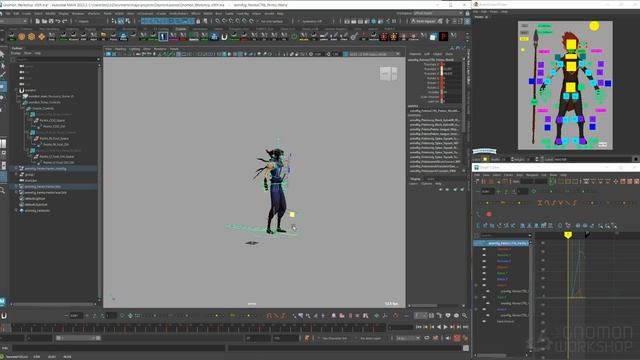Select Translate X channel in Graph Editor outliner
This screenshot has height=360, width=640.
tap(504, 249)
